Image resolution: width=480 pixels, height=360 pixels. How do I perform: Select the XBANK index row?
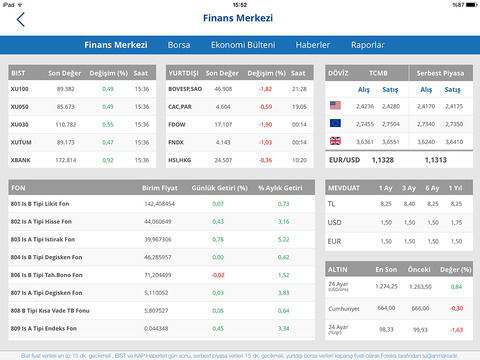pyautogui.click(x=82, y=160)
